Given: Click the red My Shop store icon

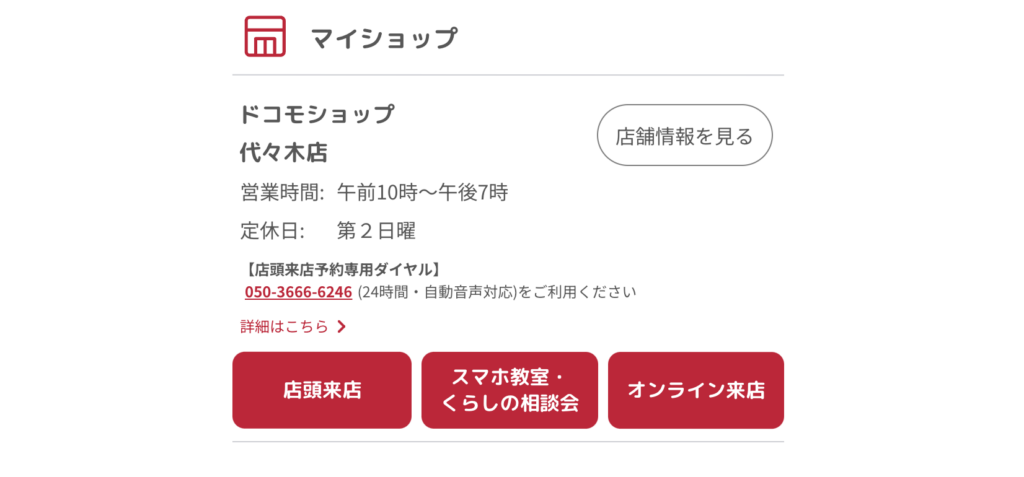Looking at the screenshot, I should (x=265, y=37).
